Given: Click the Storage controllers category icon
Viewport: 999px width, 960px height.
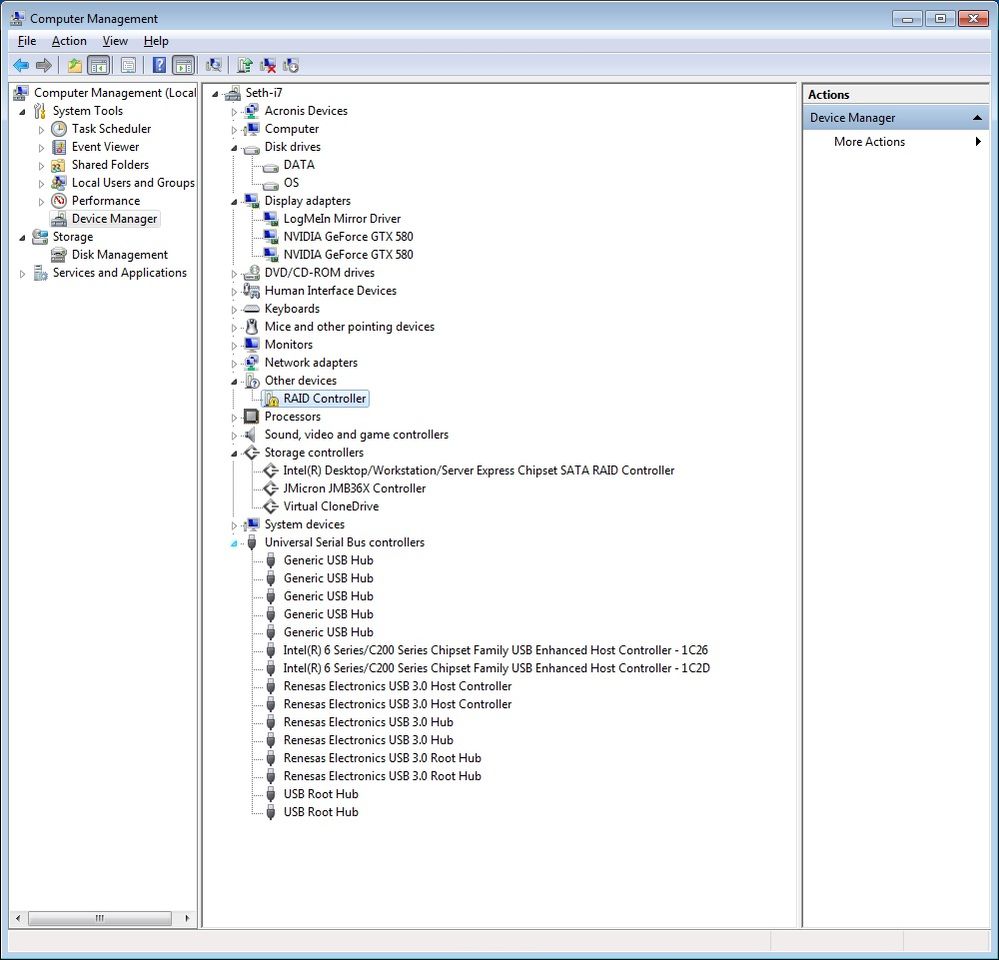Looking at the screenshot, I should 252,452.
